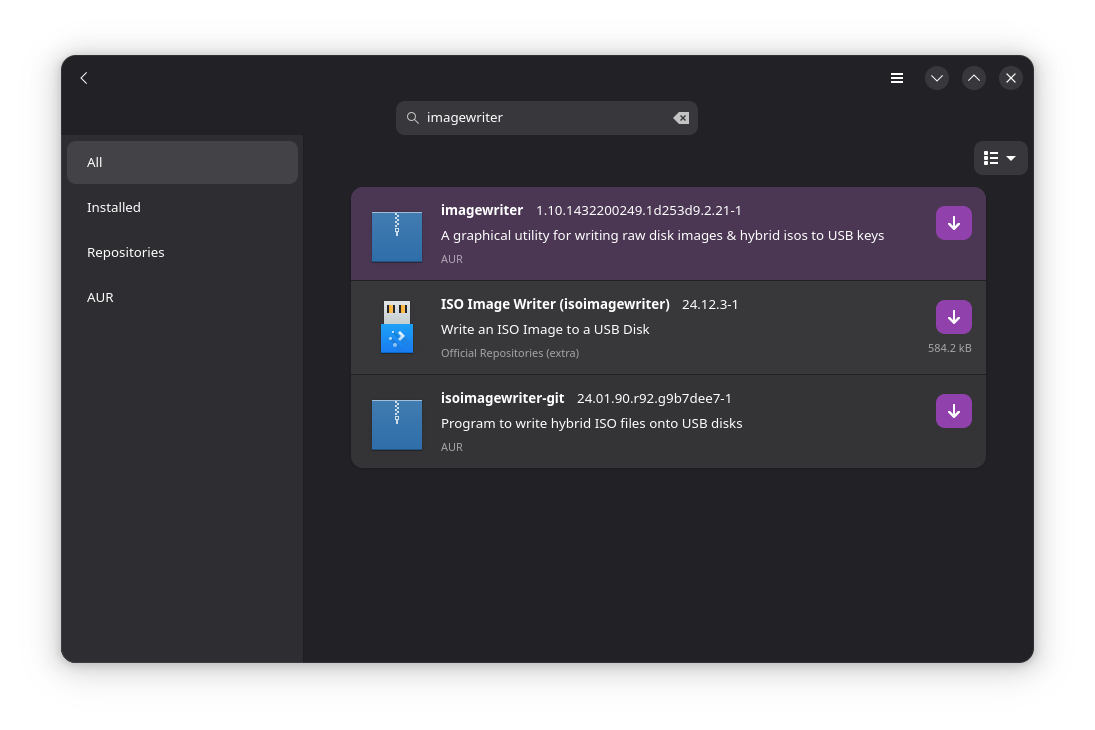Viewport: 1095px width, 730px height.
Task: Click version 24.12.3-1
Action: 710,305
